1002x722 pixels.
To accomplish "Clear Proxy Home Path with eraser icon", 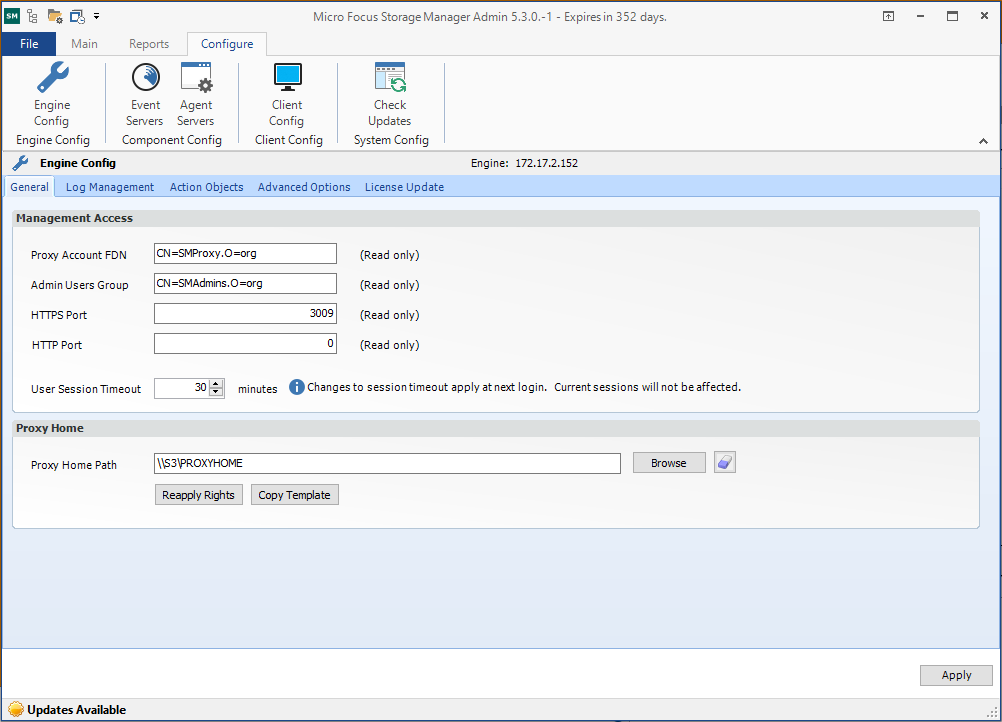I will [725, 463].
